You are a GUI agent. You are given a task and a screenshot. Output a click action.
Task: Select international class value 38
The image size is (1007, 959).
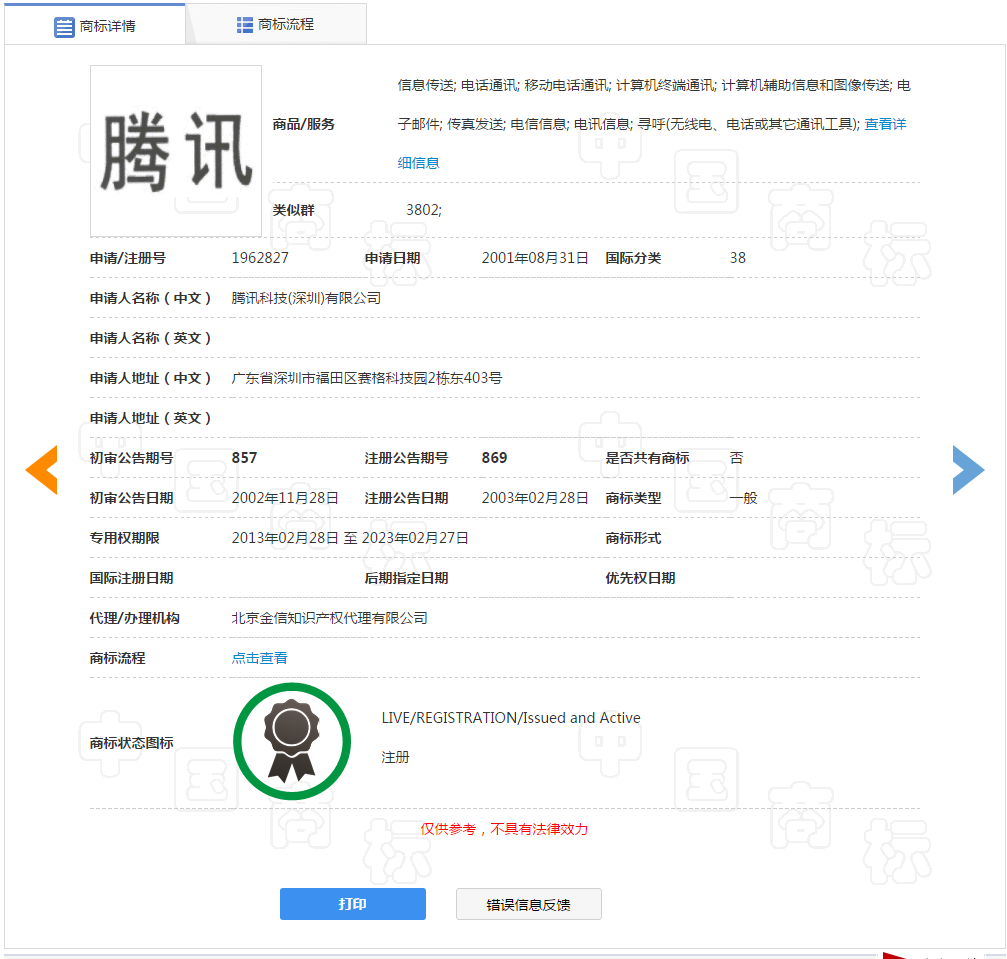[x=738, y=258]
